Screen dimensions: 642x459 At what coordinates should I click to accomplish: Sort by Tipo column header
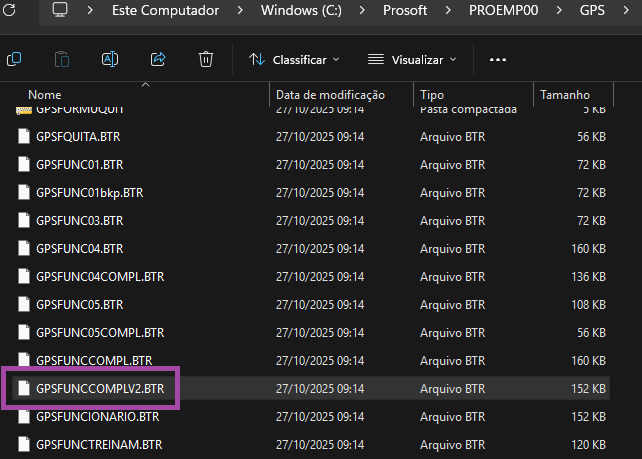tap(432, 95)
